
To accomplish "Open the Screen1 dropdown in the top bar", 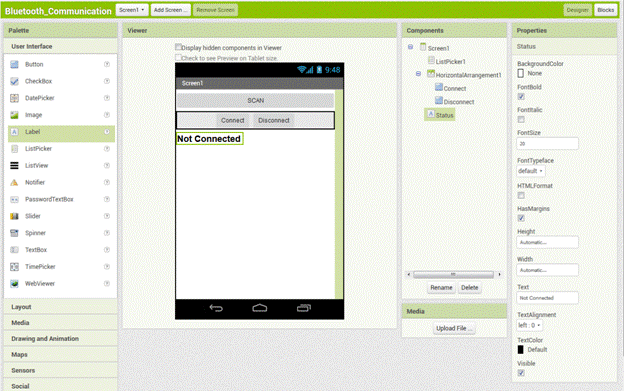I will pyautogui.click(x=132, y=10).
